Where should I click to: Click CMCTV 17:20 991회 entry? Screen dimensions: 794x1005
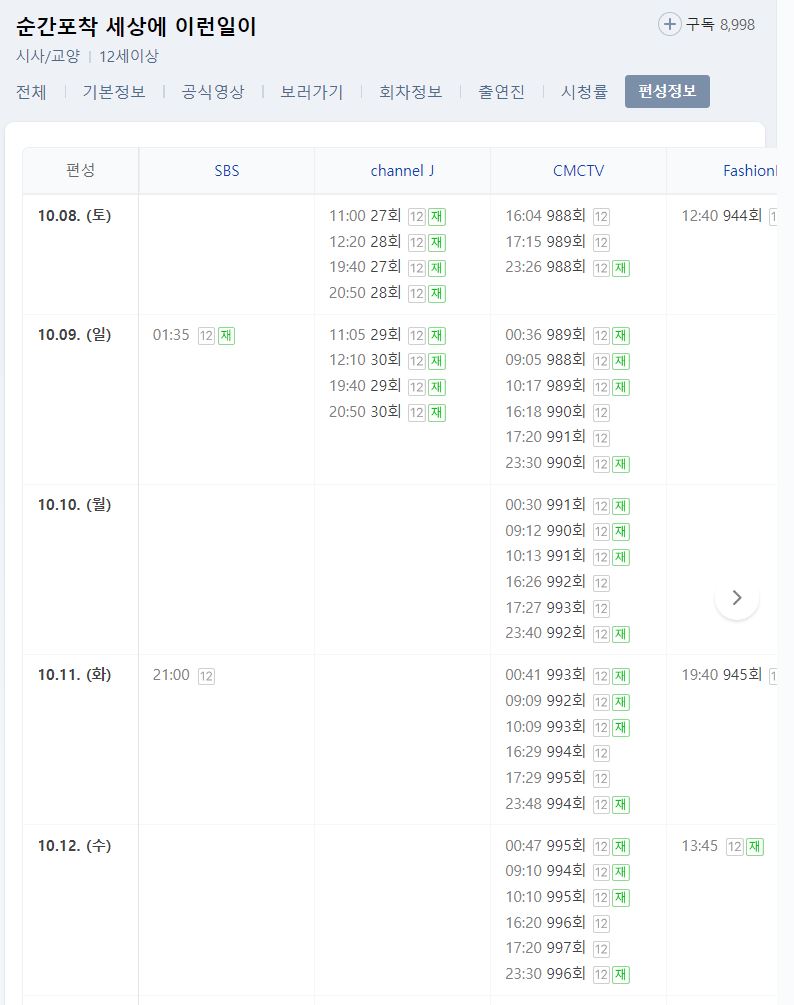tap(557, 437)
